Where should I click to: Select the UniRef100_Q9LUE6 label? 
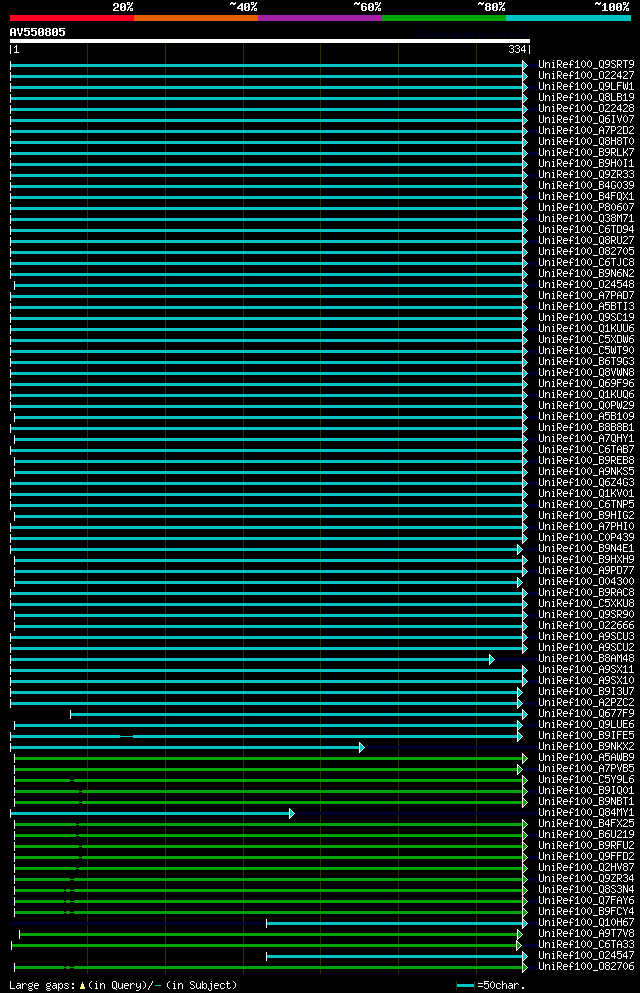[586, 724]
